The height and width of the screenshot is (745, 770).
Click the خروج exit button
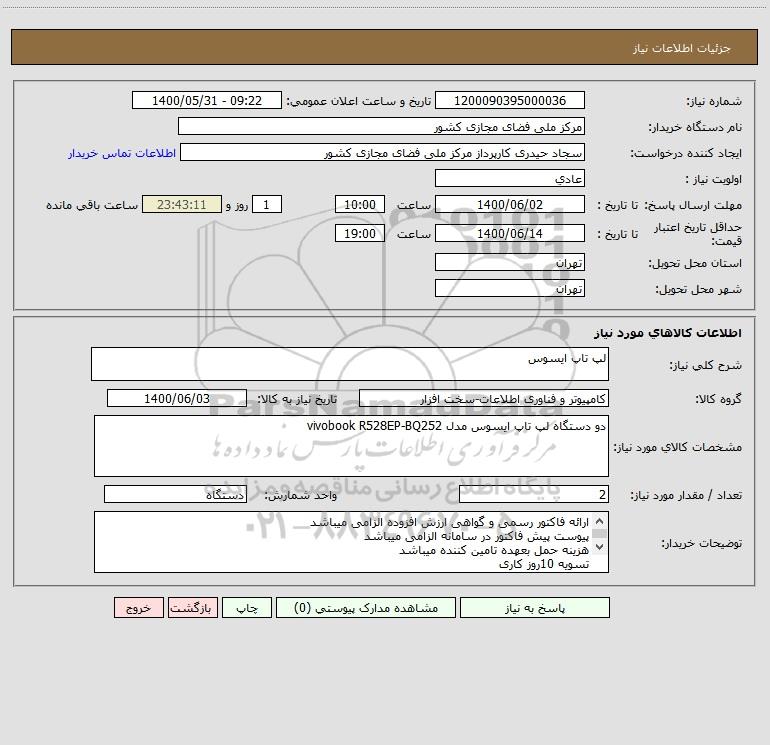[x=138, y=608]
